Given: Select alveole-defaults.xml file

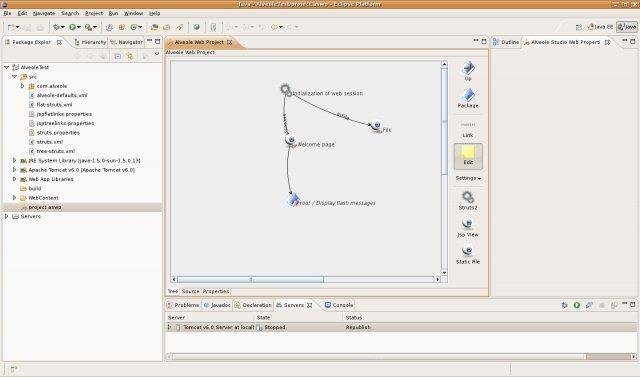Looking at the screenshot, I should point(62,95).
